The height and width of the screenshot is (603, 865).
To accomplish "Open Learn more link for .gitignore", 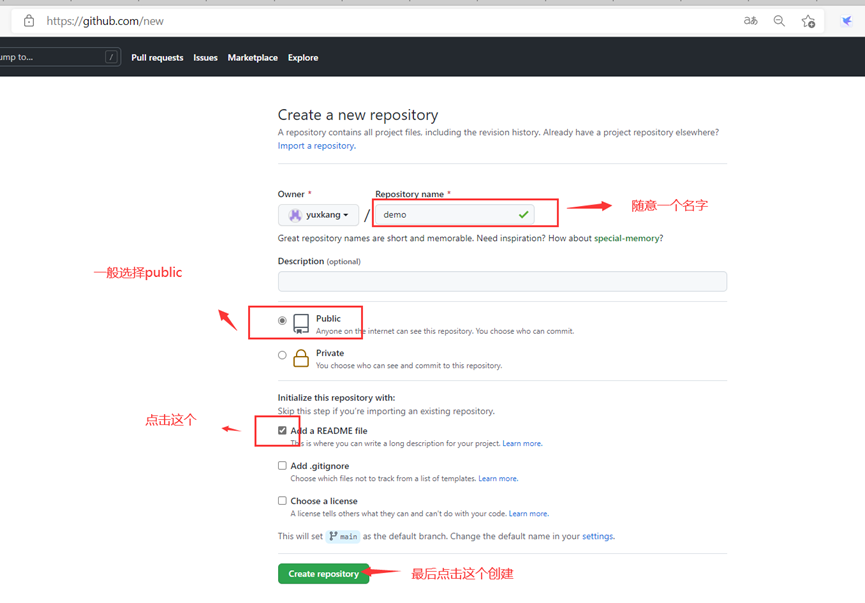I will [x=498, y=479].
